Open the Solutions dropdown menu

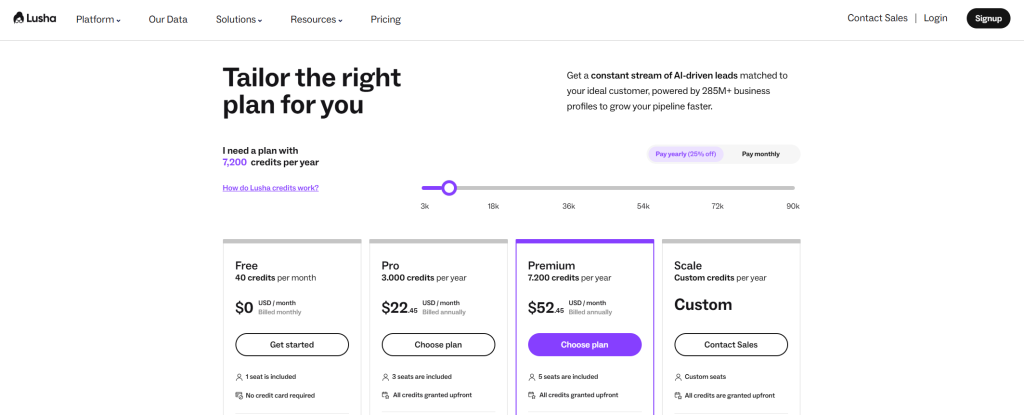[x=239, y=19]
